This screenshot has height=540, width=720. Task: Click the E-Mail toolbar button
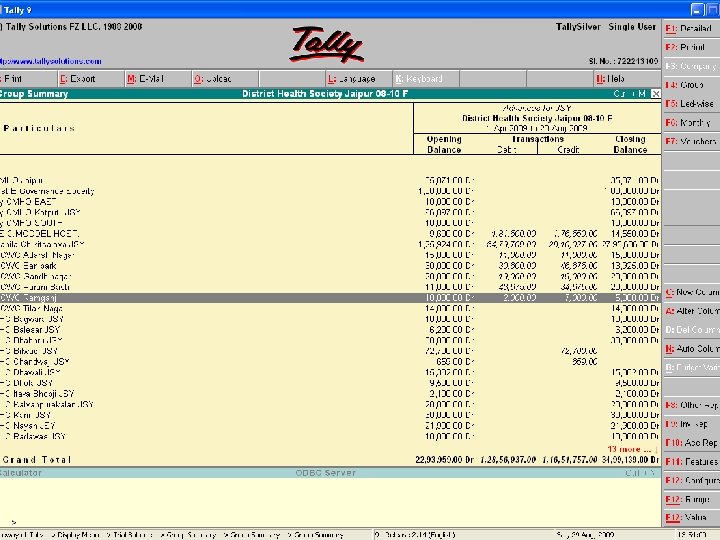pyautogui.click(x=158, y=79)
